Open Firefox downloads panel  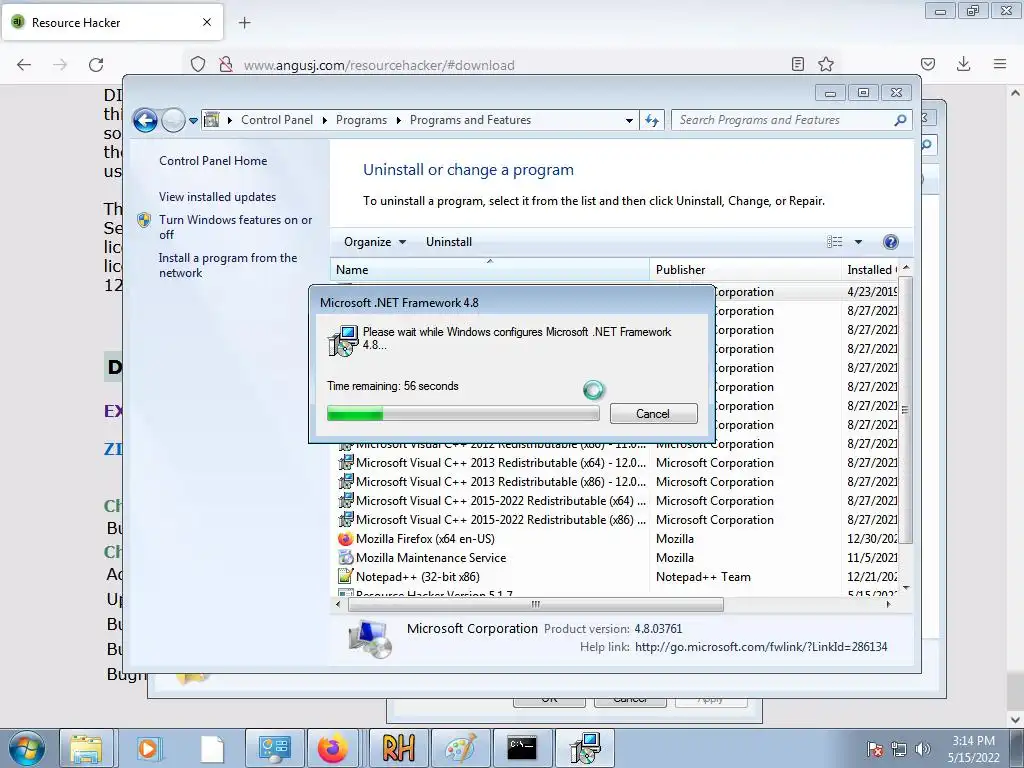click(x=963, y=64)
